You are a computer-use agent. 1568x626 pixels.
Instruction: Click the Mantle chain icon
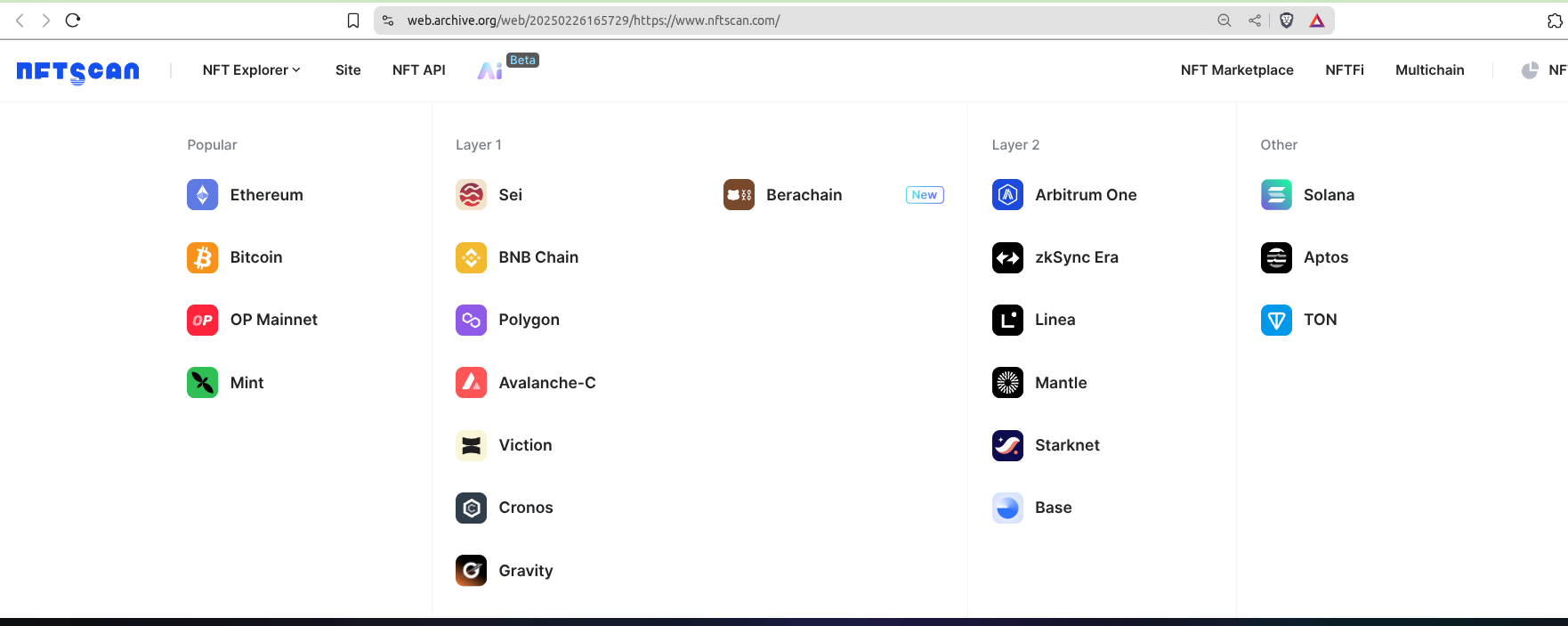click(1007, 383)
